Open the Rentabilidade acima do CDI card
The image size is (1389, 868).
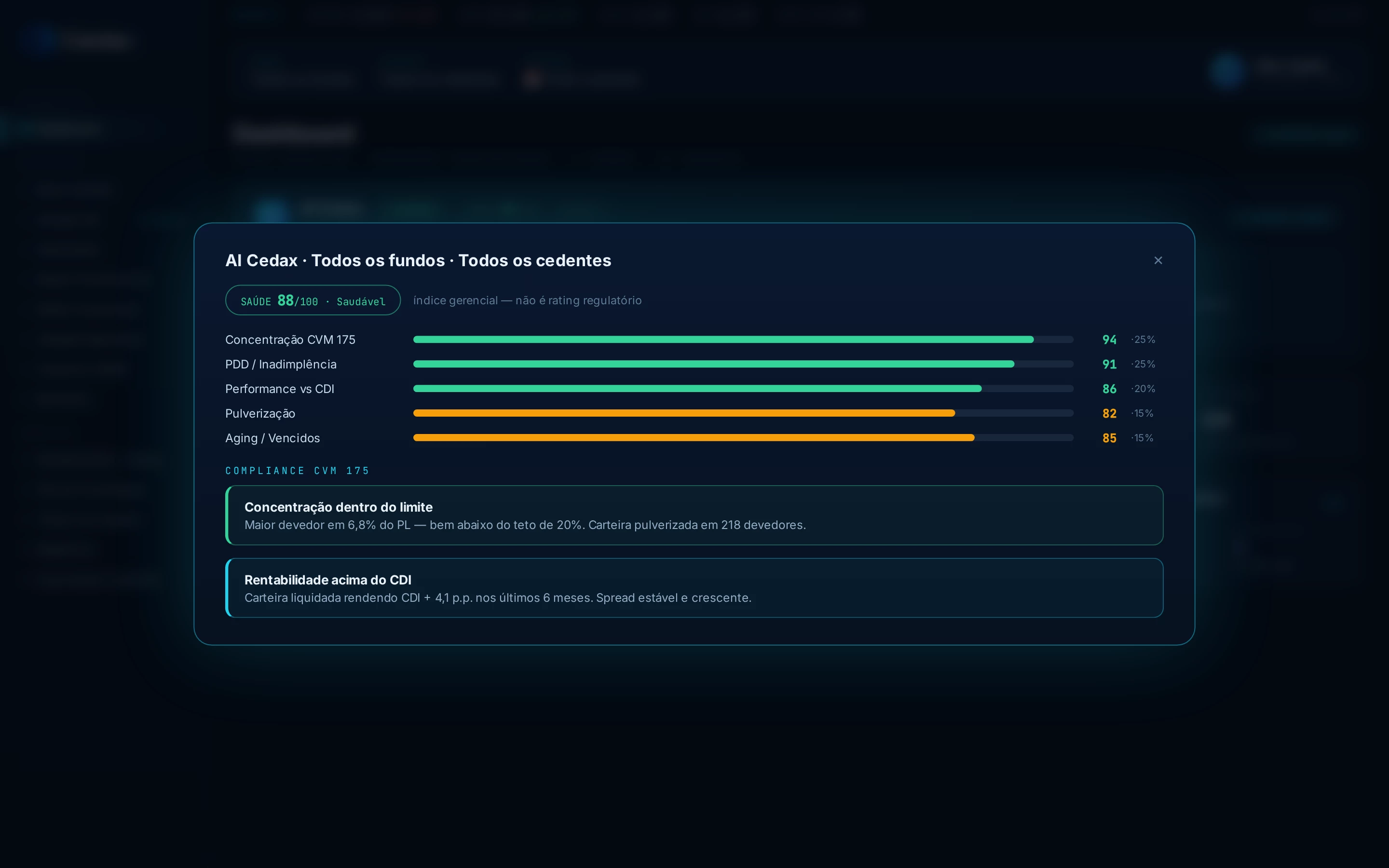(x=694, y=588)
